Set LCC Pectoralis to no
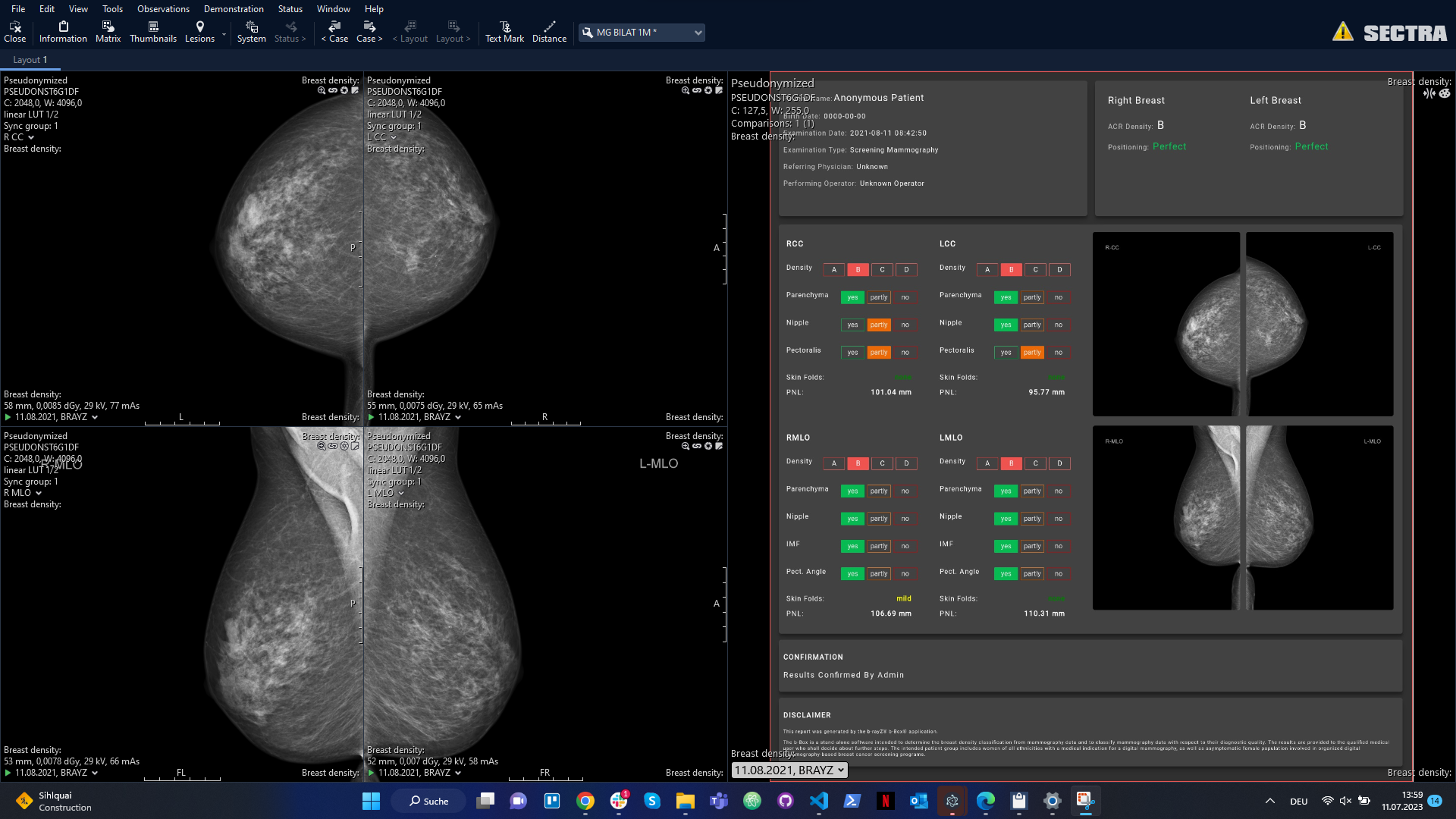1456x819 pixels. click(x=1059, y=353)
